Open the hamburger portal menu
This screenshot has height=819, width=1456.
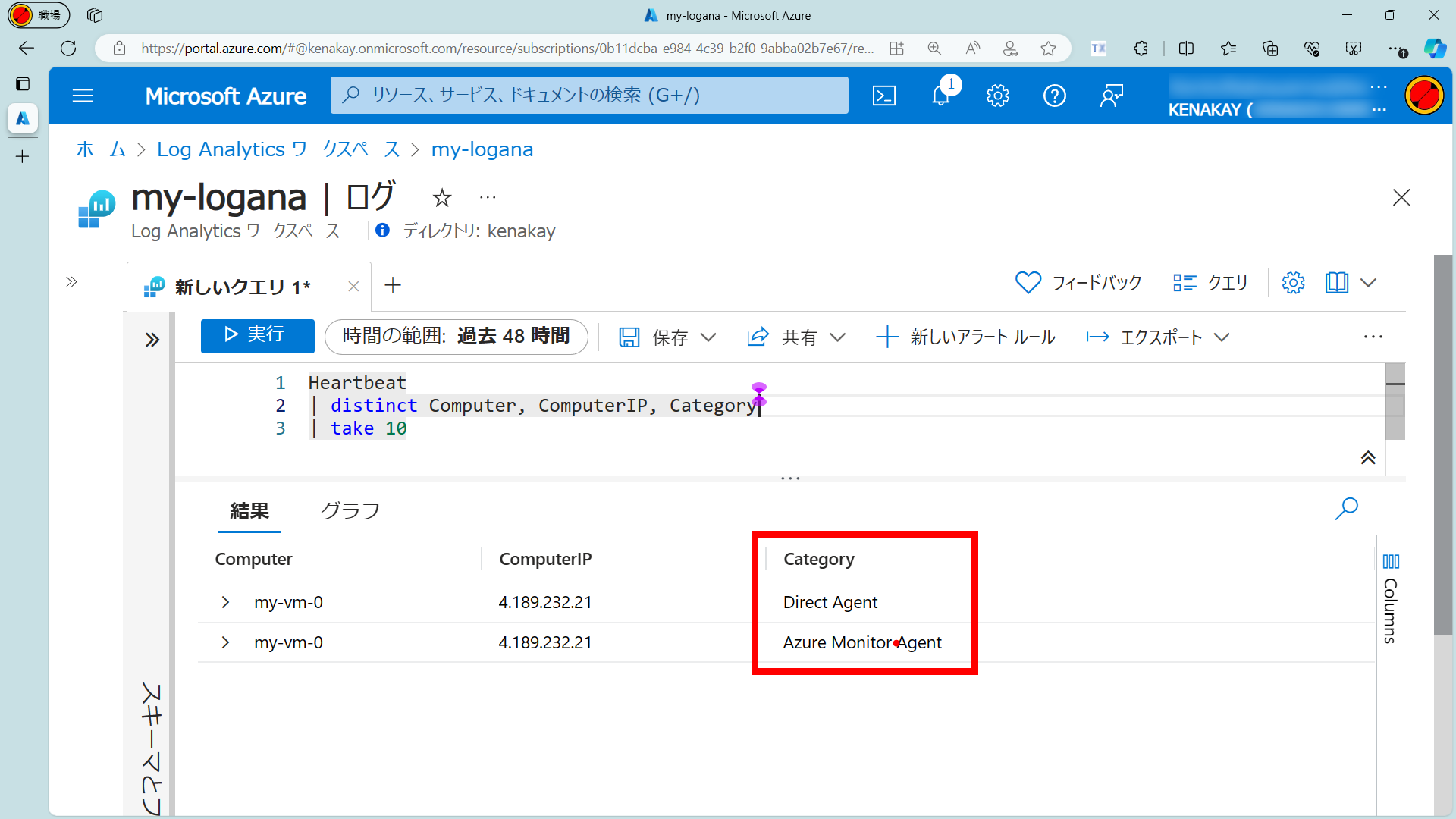(83, 96)
